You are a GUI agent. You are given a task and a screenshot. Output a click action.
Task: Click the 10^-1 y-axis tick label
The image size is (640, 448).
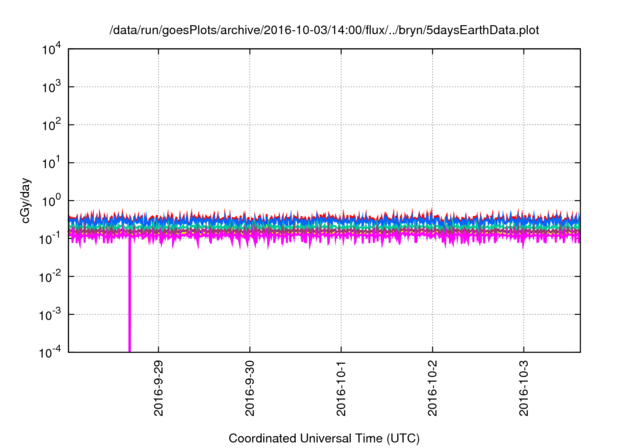pos(50,239)
